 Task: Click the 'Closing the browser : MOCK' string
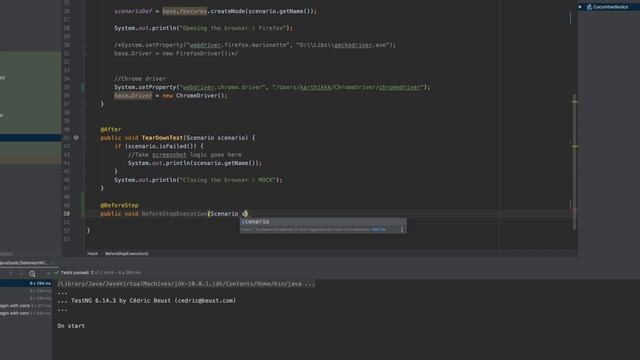pyautogui.click(x=228, y=180)
